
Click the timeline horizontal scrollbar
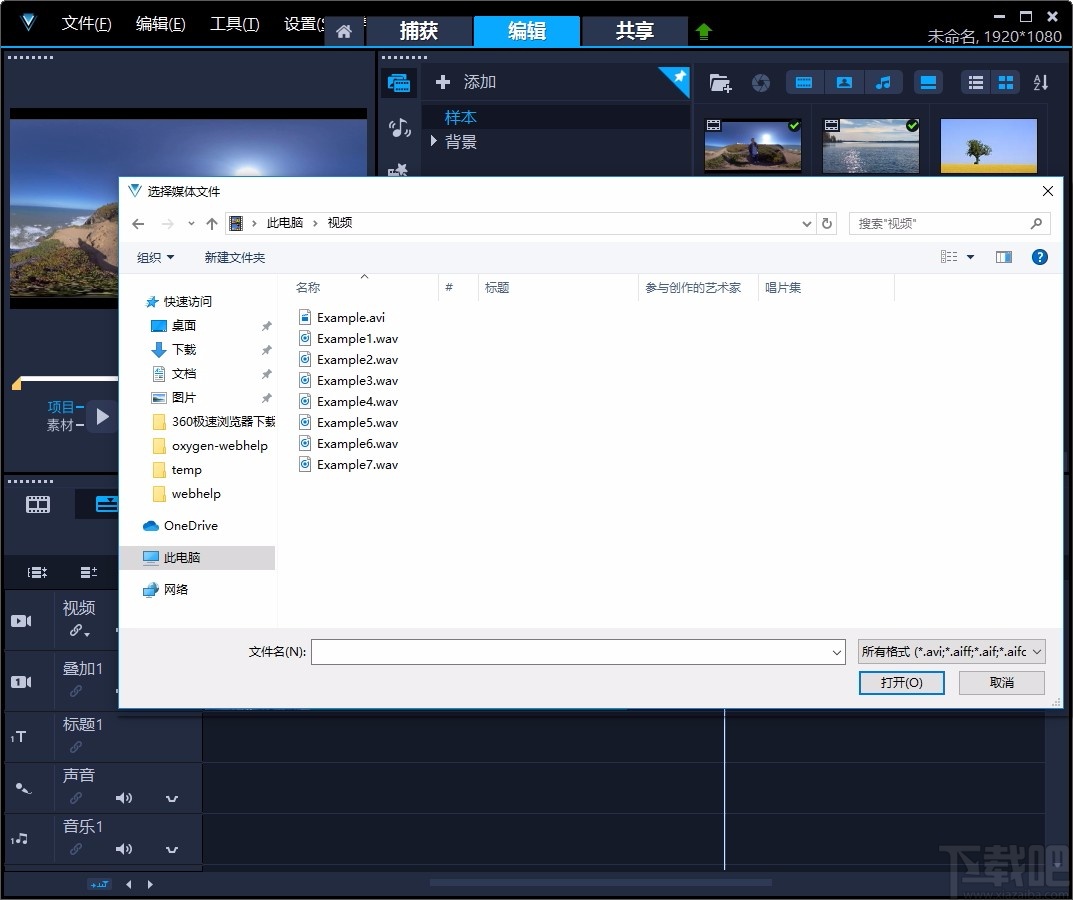tap(600, 883)
